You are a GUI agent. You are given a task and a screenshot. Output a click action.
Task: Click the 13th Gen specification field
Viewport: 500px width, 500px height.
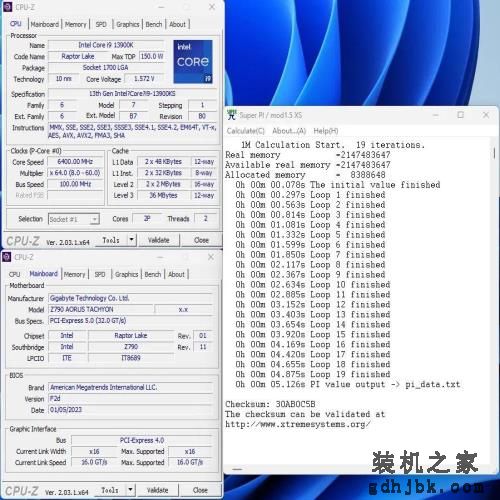click(132, 94)
